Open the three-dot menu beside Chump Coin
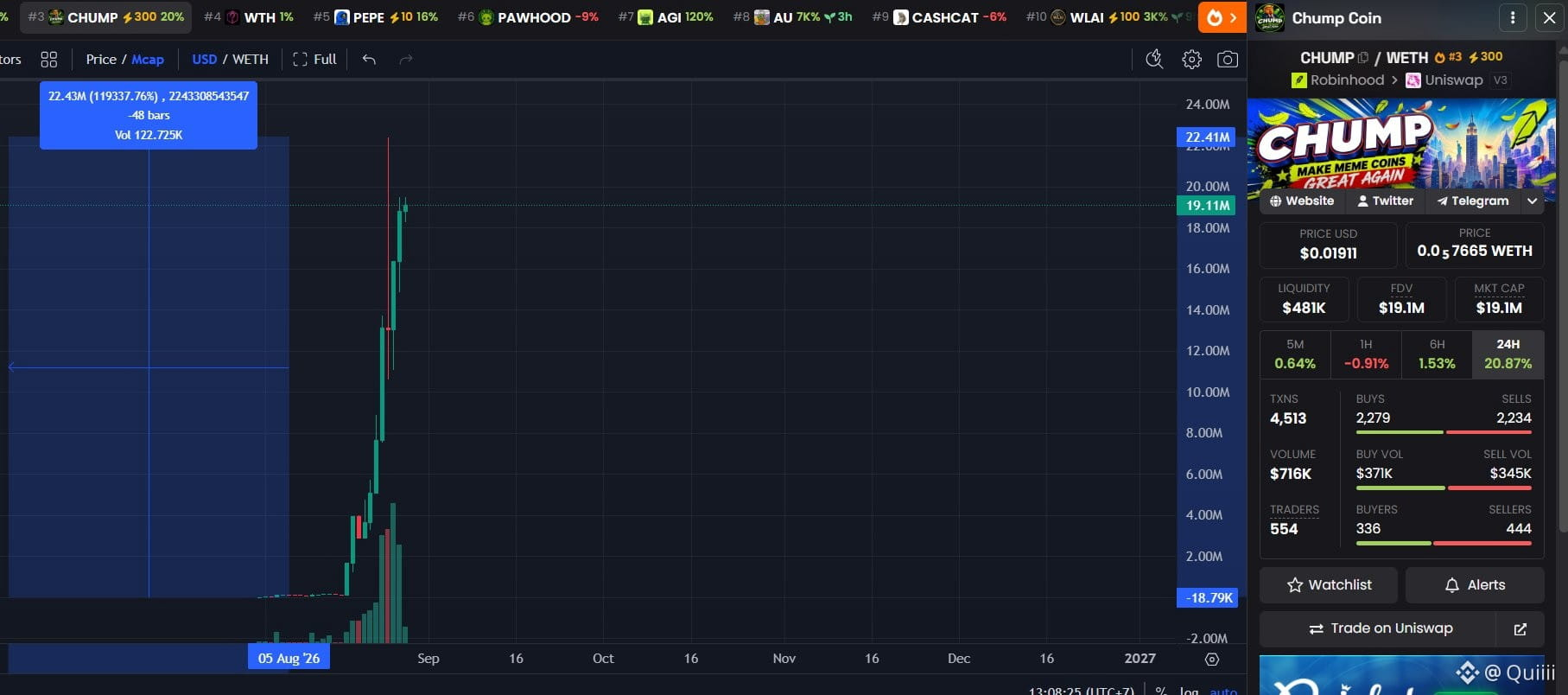The width and height of the screenshot is (1568, 695). tap(1513, 17)
